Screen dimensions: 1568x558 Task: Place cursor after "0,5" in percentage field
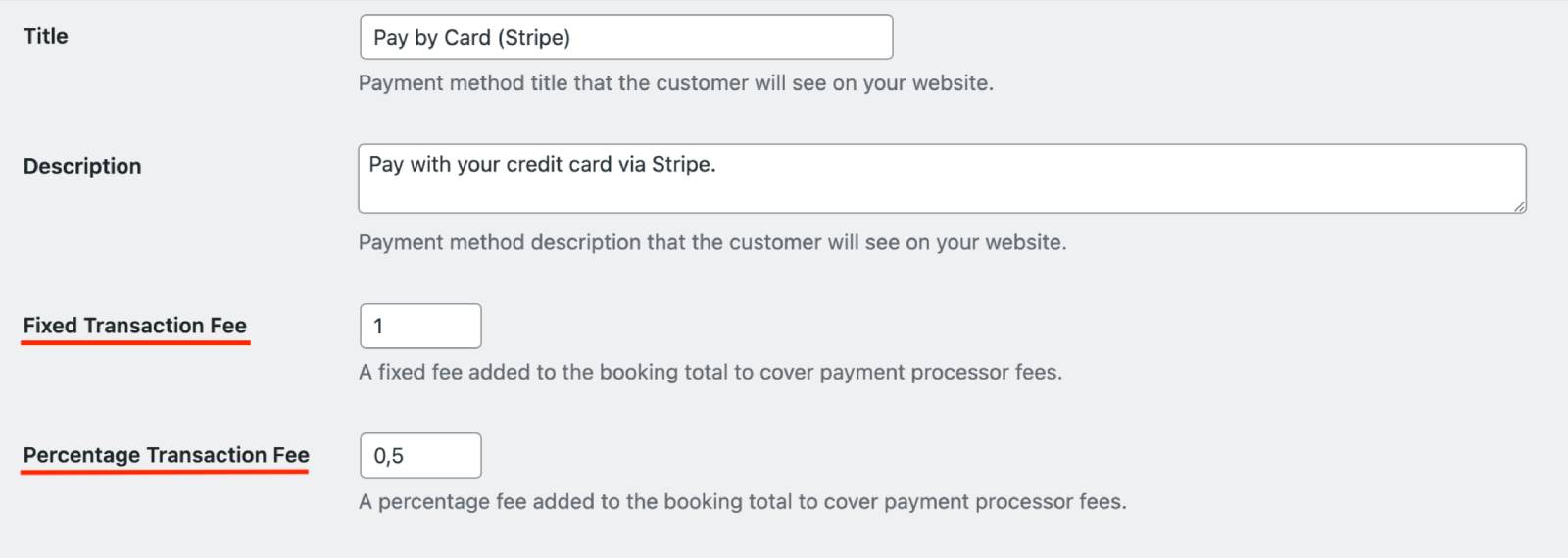tap(406, 456)
